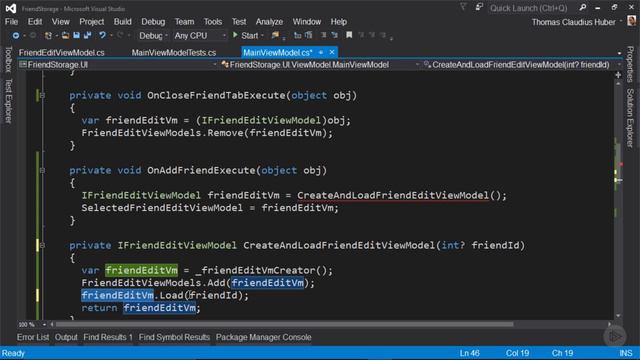Click the Open File folder icon
Image resolution: width=640 pixels, height=360 pixels.
pyautogui.click(x=65, y=36)
